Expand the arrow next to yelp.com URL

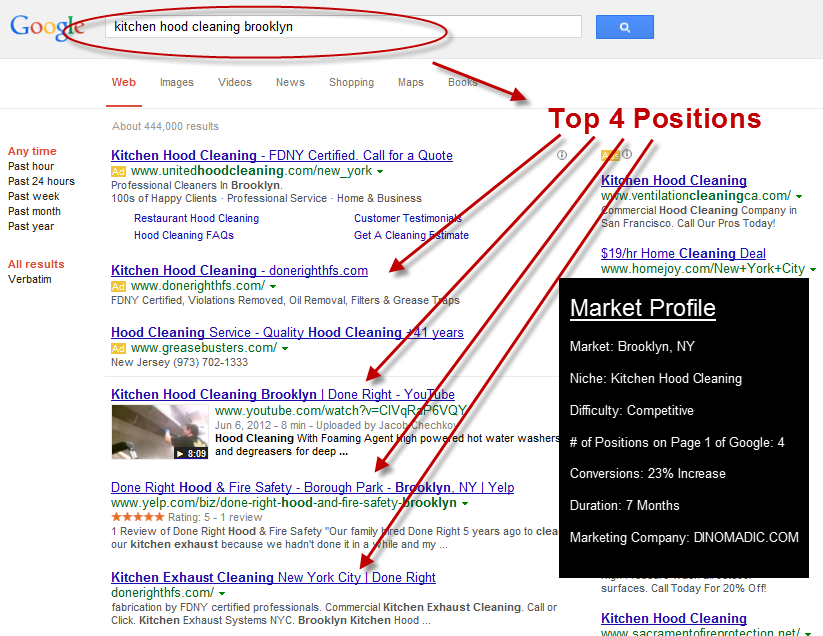(x=464, y=504)
